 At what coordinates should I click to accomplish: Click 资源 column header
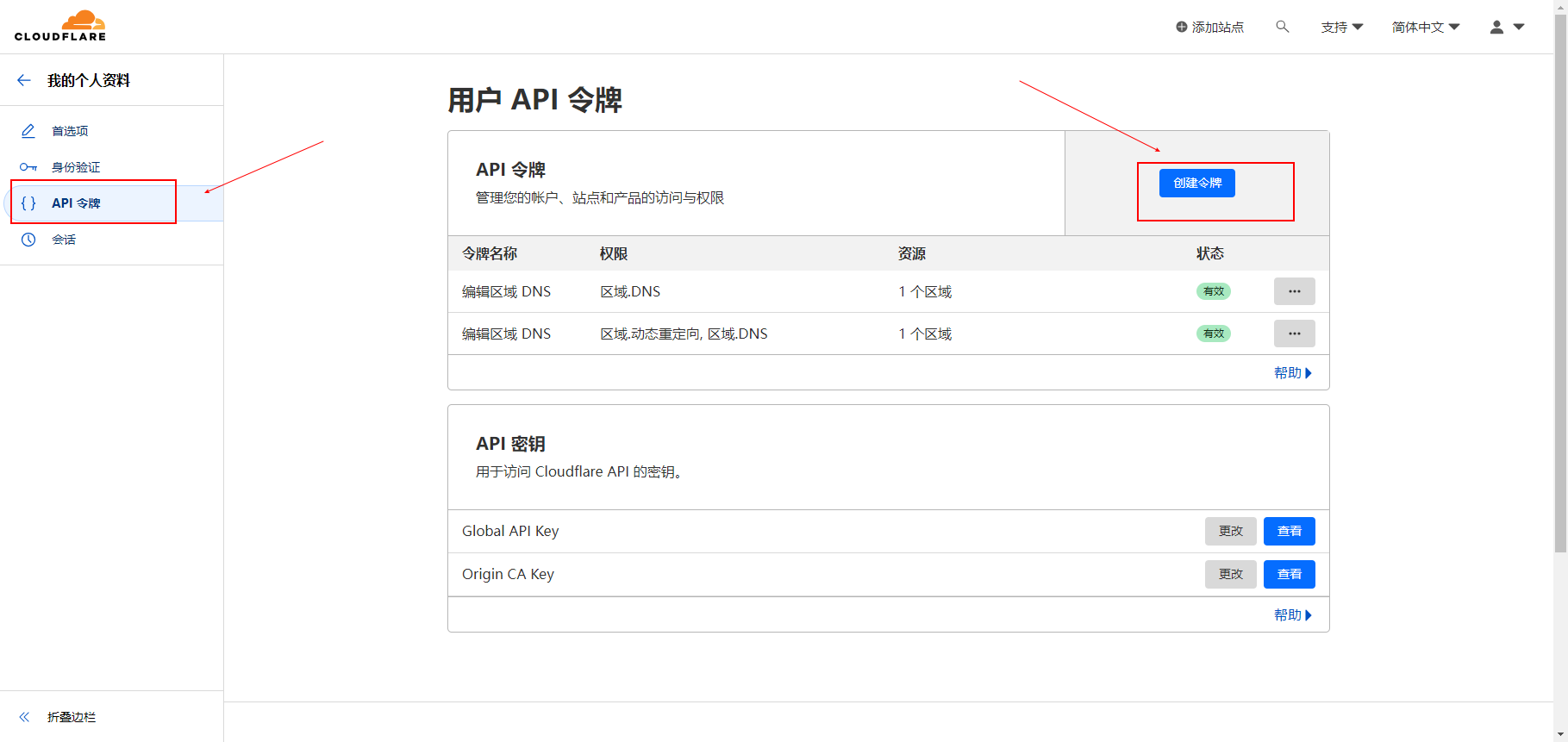pos(912,253)
